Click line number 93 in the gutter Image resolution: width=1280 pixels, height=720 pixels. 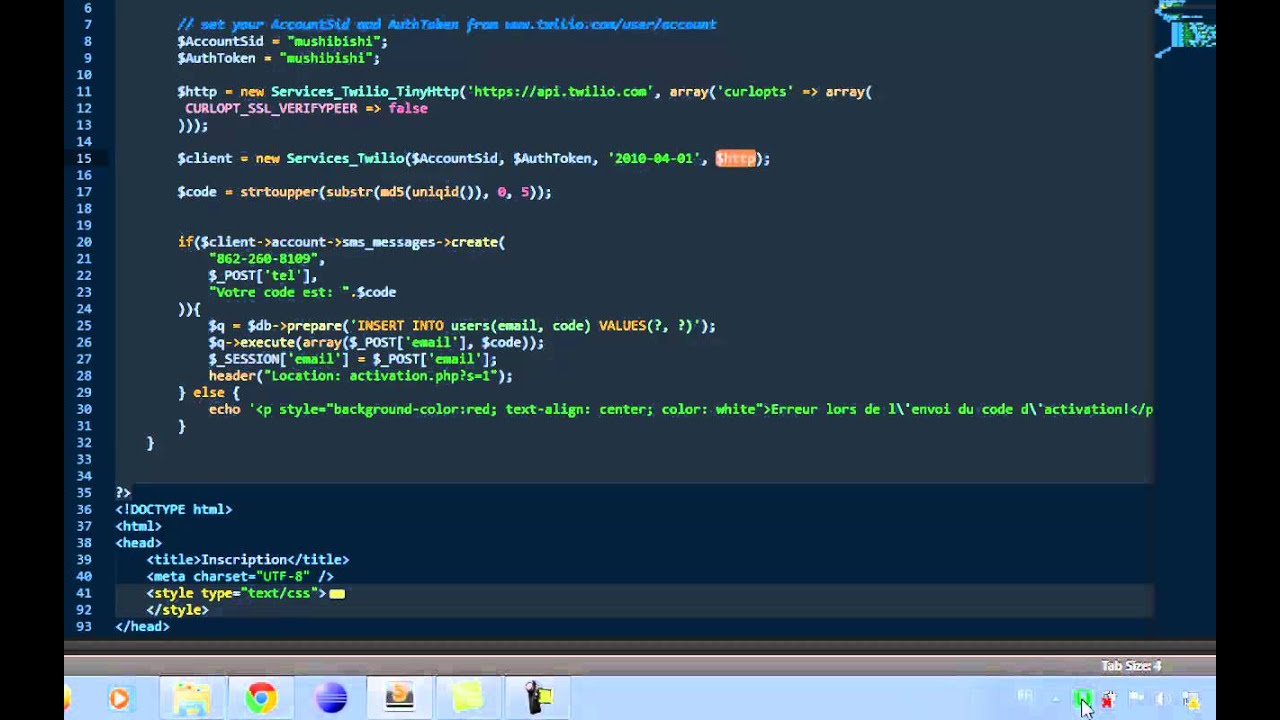83,626
